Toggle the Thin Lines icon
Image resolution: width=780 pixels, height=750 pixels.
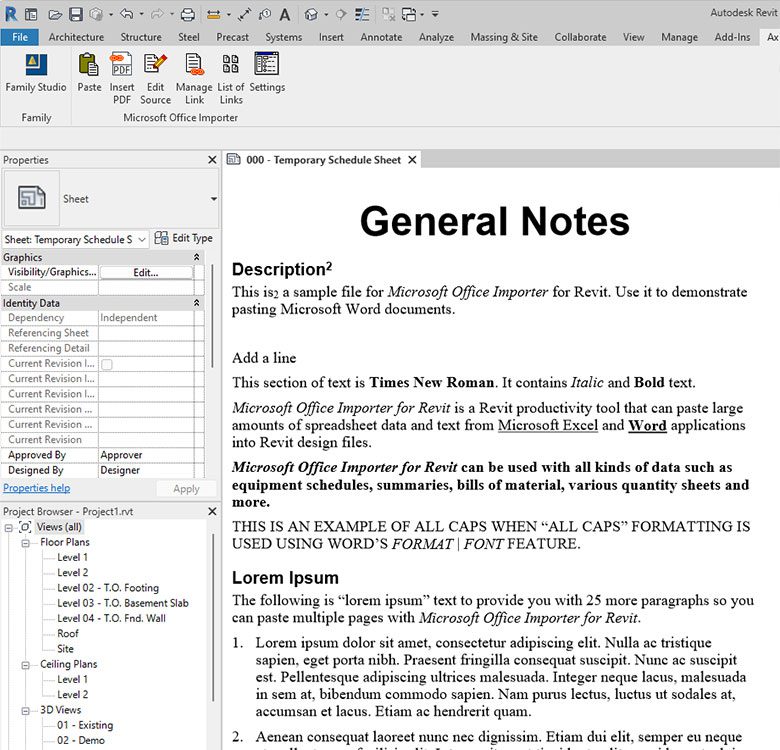coord(362,15)
